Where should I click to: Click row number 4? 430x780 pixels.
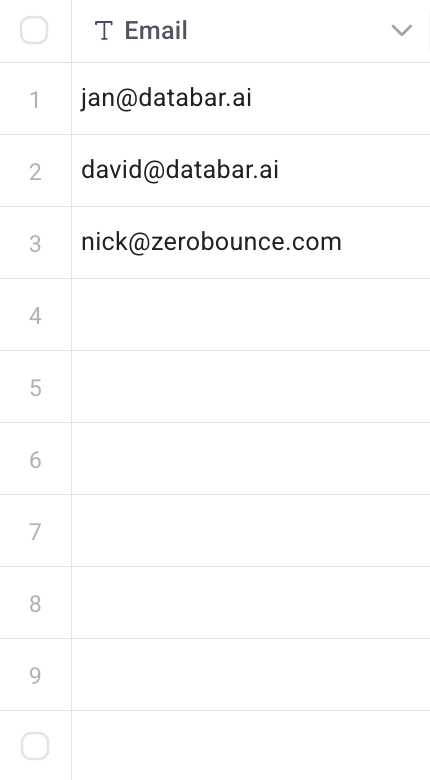click(35, 316)
